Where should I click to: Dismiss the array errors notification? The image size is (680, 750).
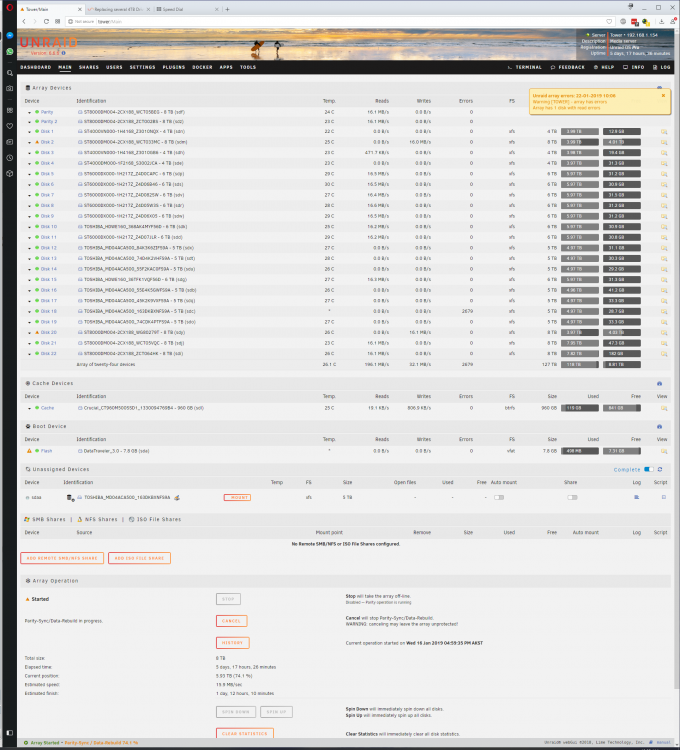[x=663, y=96]
